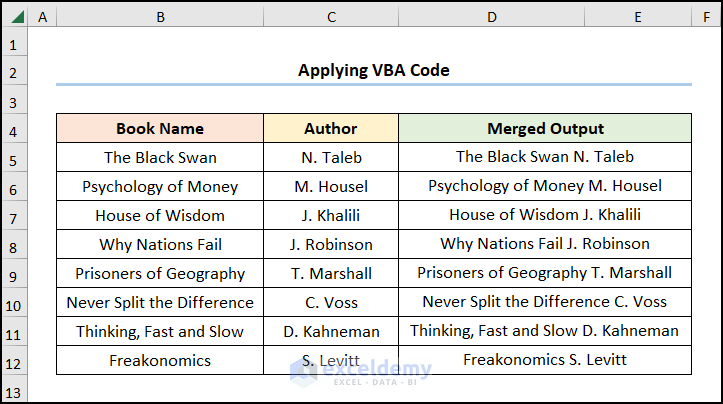Select the cell 'D. Kahneman'
The image size is (723, 404).
point(331,332)
